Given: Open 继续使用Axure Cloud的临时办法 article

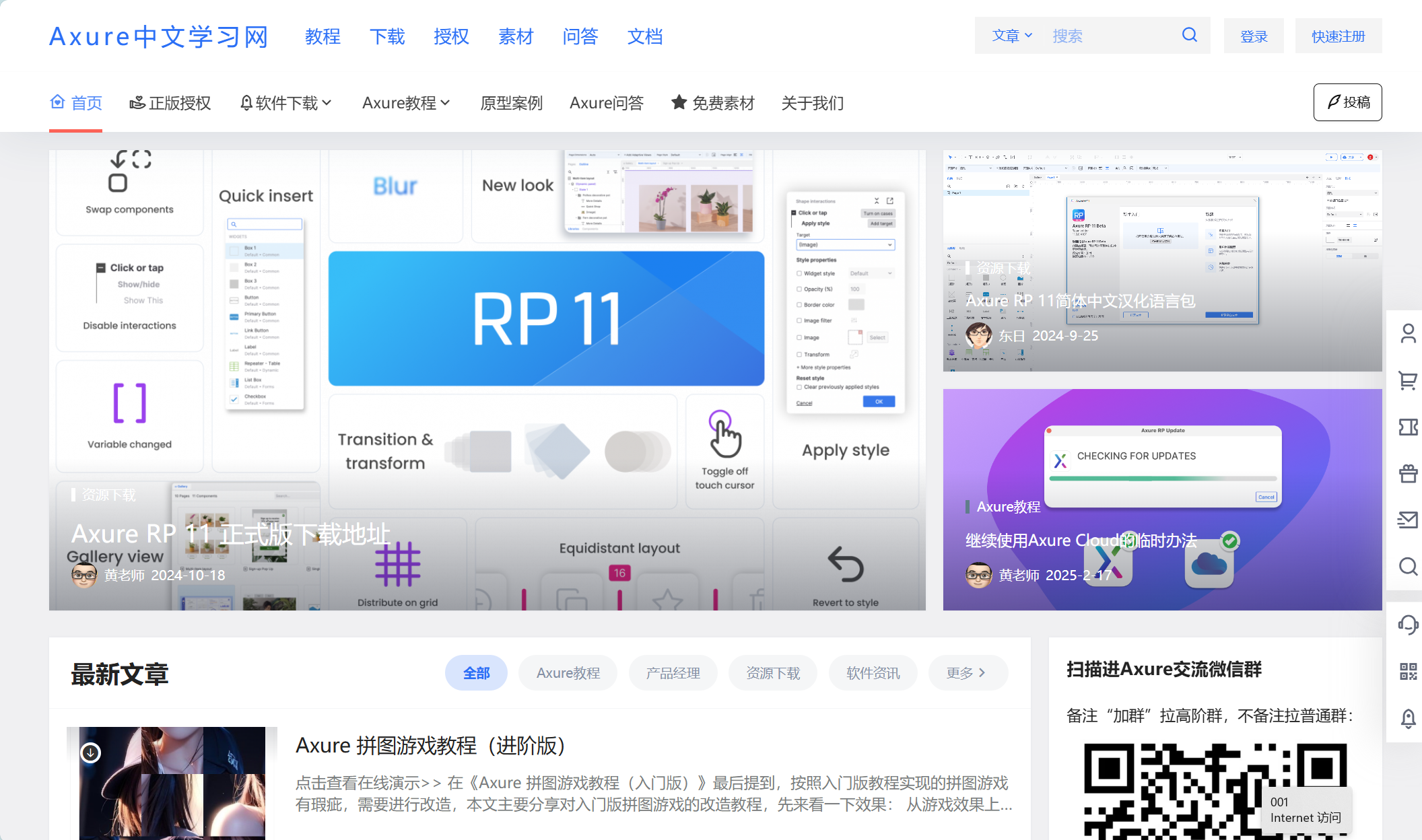Looking at the screenshot, I should 1081,540.
